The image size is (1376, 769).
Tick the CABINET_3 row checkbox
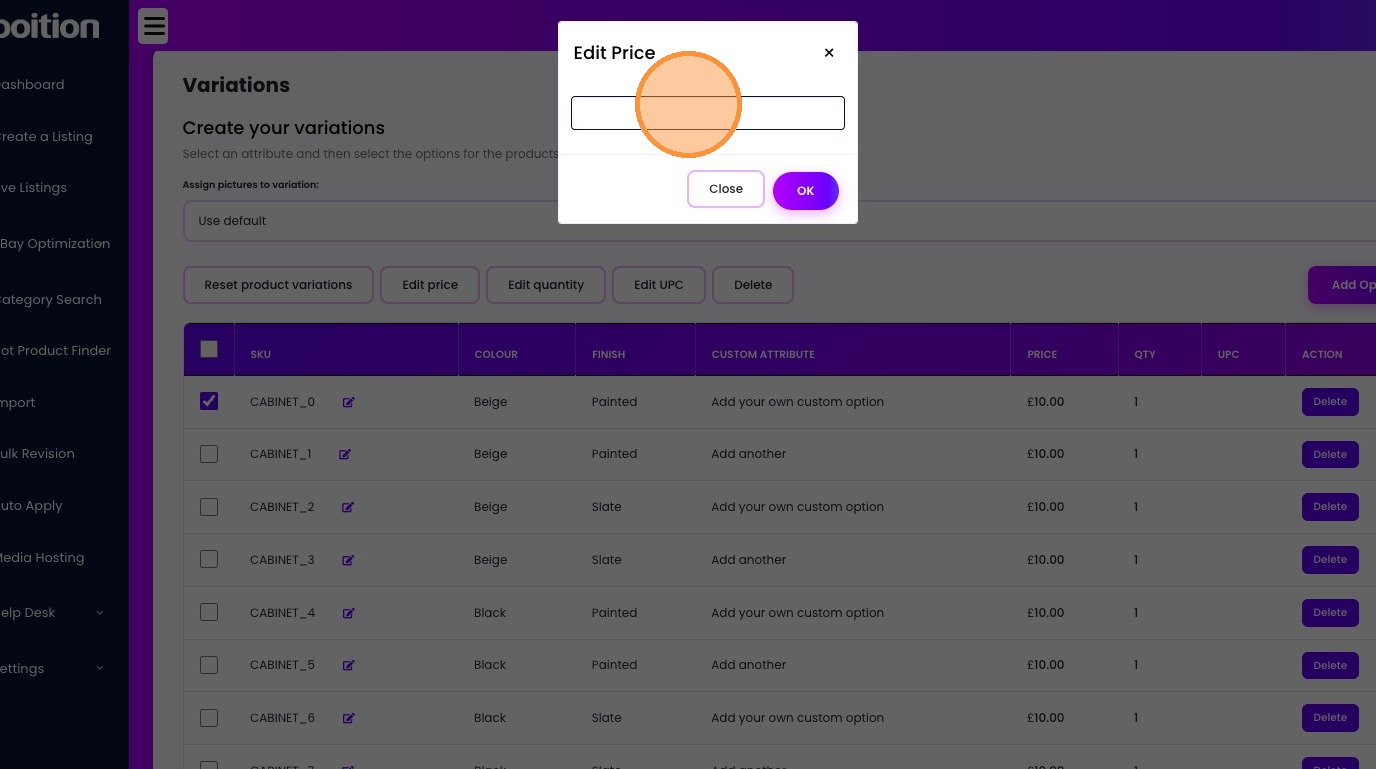click(209, 559)
